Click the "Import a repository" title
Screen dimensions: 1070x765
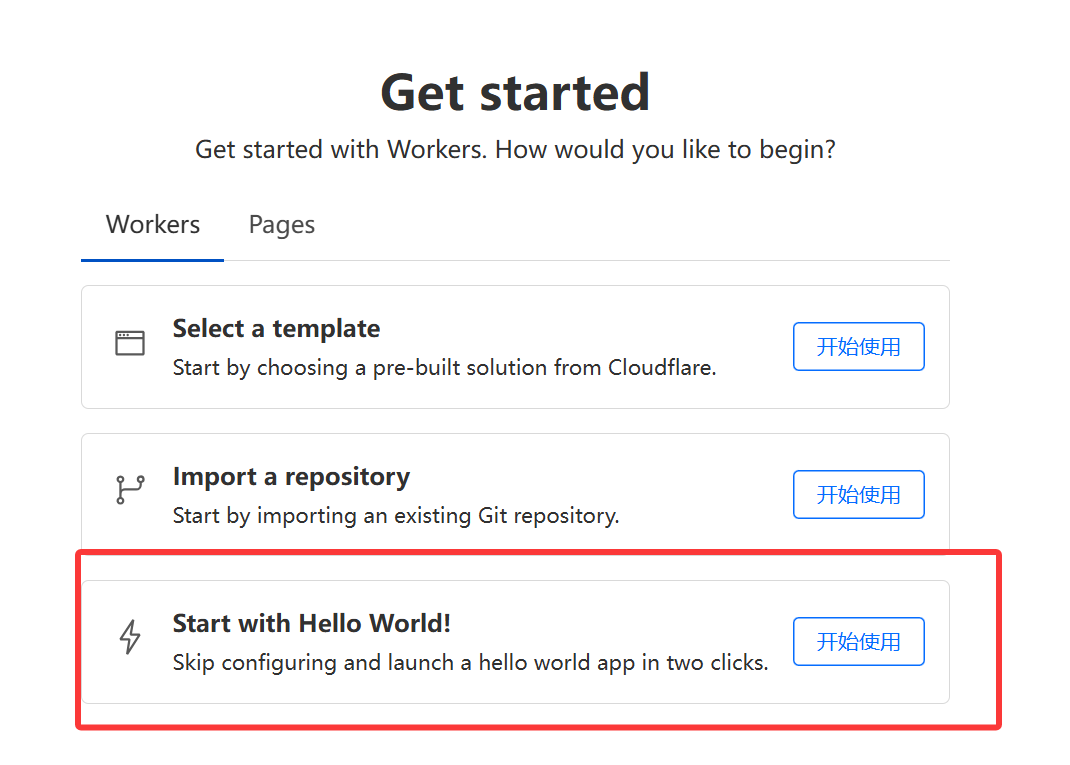291,476
